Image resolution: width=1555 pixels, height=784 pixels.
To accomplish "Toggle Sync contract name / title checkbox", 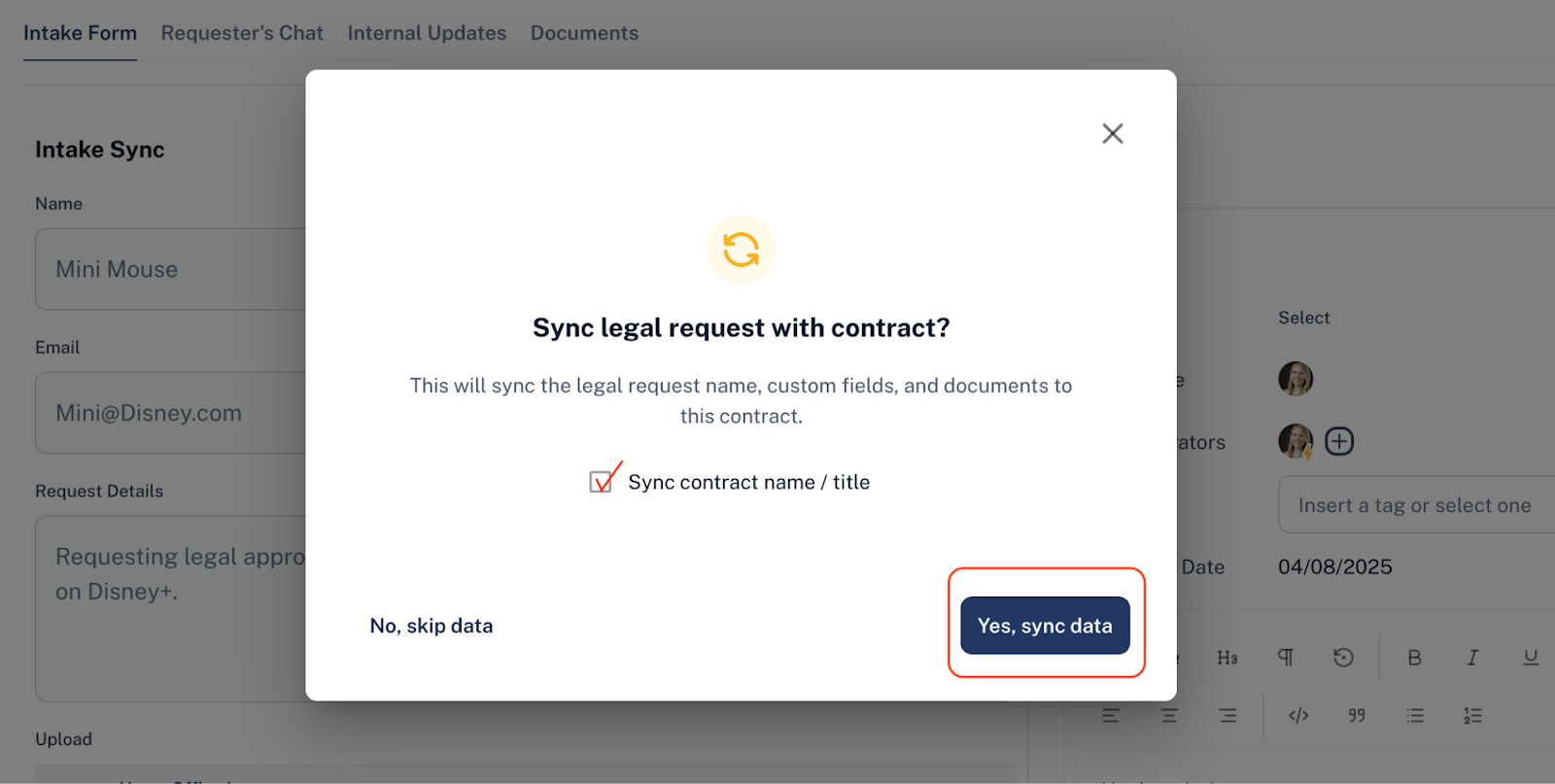I will click(x=601, y=482).
